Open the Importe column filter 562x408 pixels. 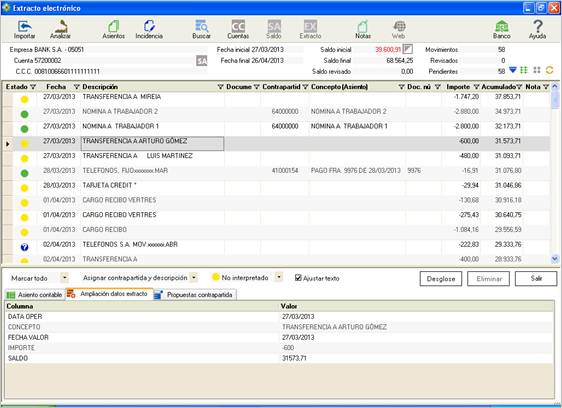pos(476,87)
